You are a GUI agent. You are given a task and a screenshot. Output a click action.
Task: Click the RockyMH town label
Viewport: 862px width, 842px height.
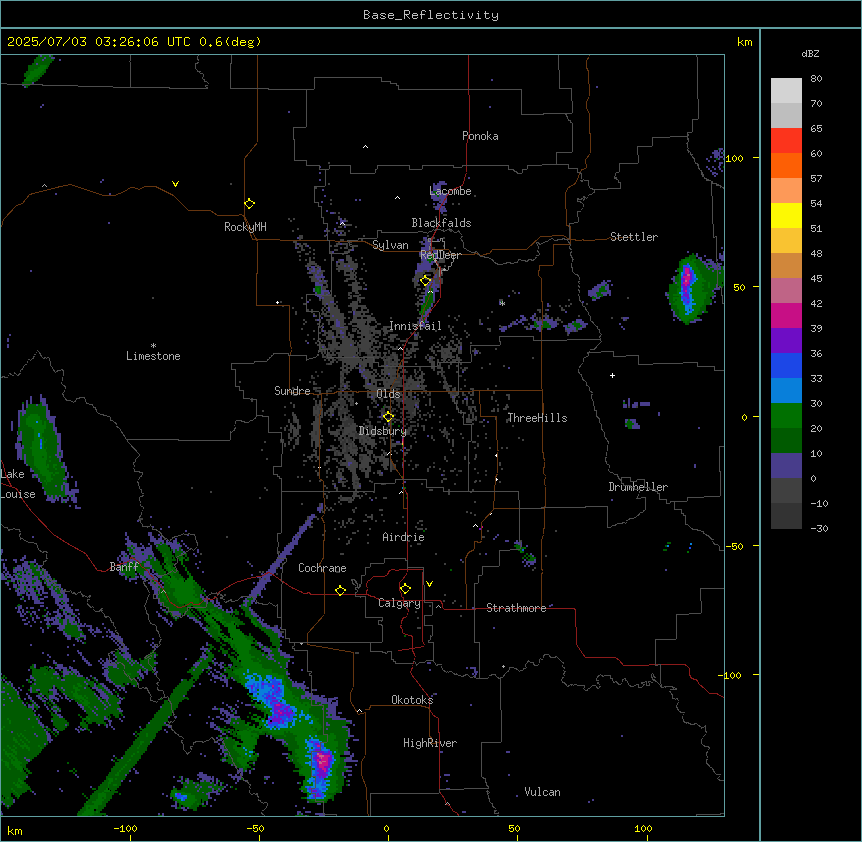click(x=245, y=227)
